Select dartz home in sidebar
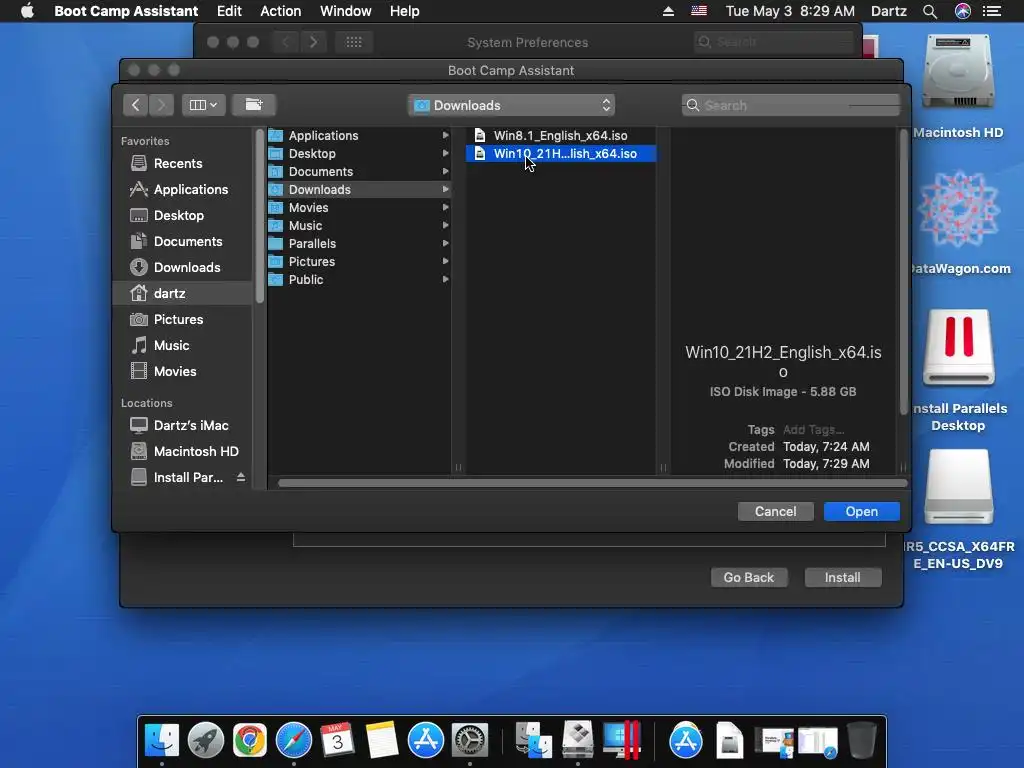 (182, 293)
